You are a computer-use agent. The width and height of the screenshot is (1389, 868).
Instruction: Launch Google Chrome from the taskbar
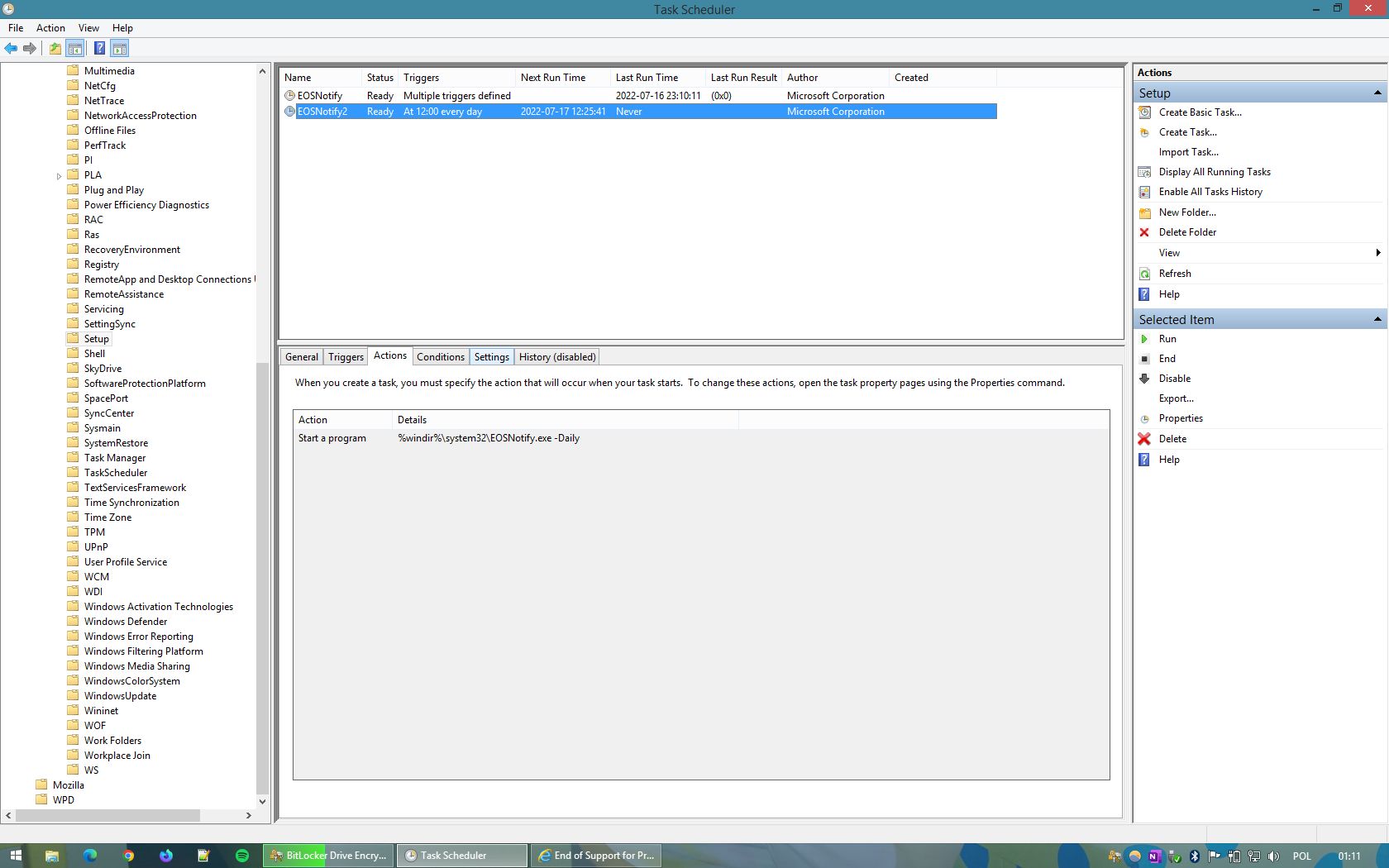coord(128,856)
